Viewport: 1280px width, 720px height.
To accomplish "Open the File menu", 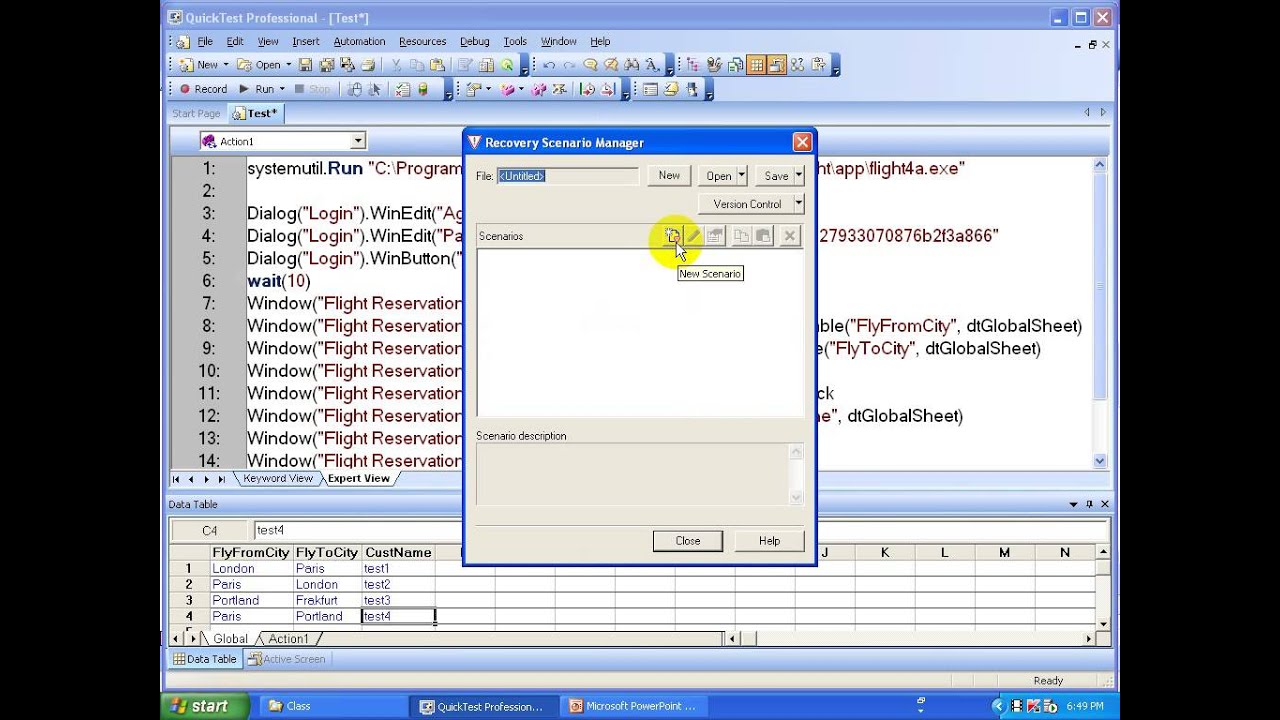I will tap(205, 42).
